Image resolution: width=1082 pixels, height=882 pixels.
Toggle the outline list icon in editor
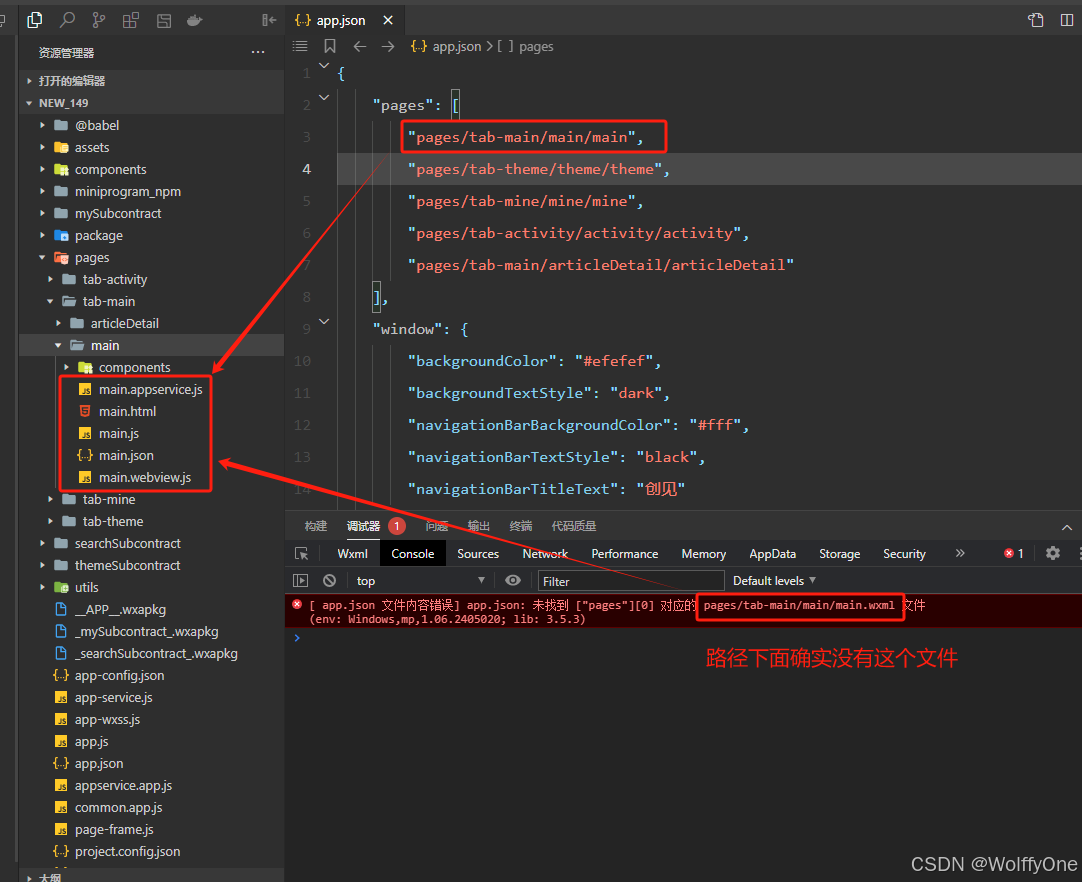point(300,46)
